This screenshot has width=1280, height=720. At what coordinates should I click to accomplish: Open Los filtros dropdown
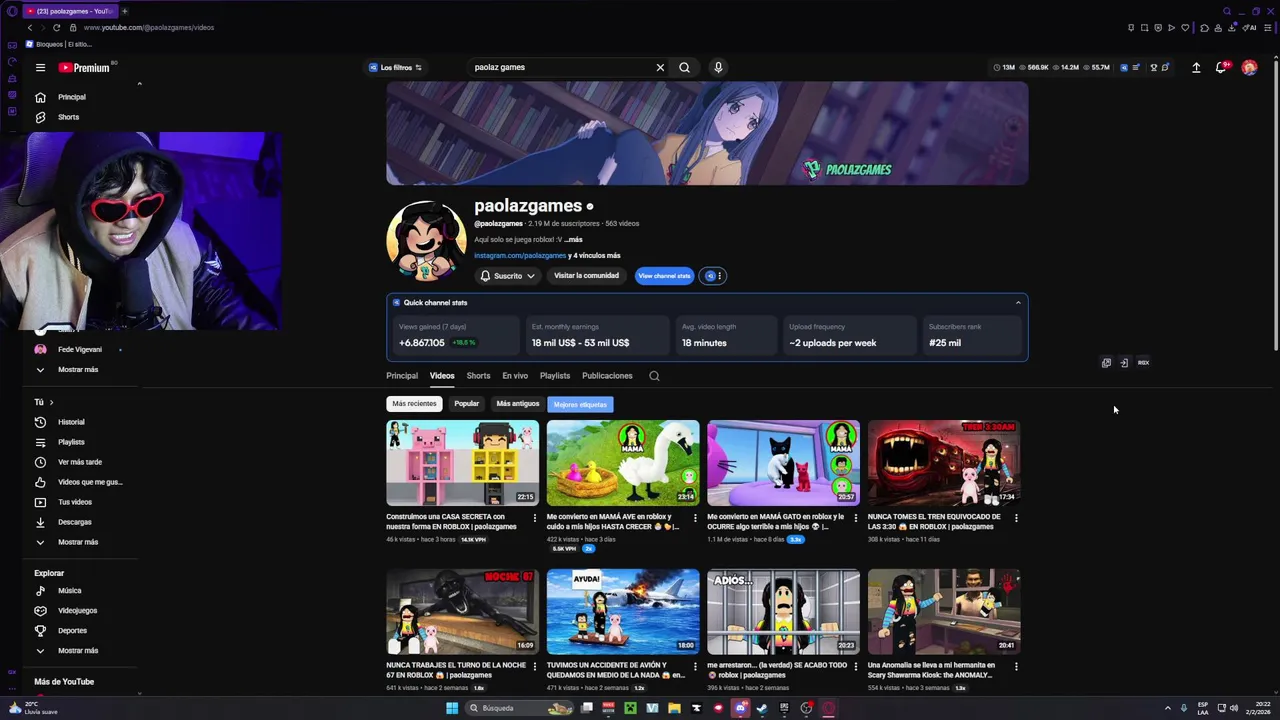pyautogui.click(x=395, y=68)
